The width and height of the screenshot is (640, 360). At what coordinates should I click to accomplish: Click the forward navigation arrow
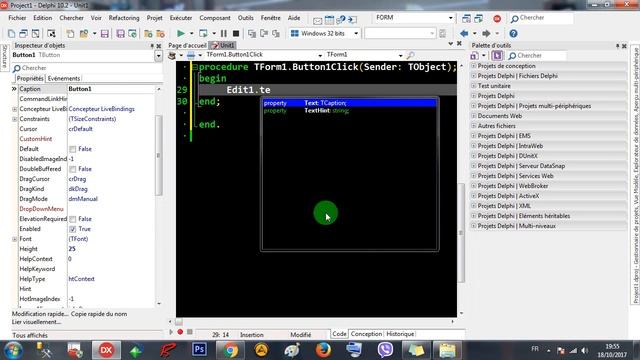486,33
